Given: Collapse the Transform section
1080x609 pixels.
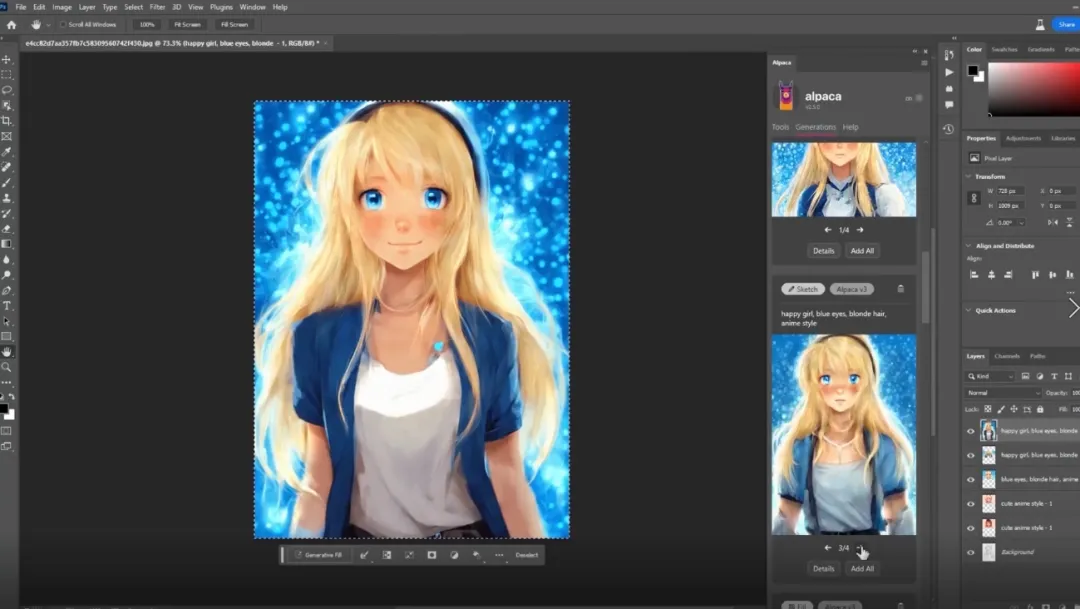Looking at the screenshot, I should [x=968, y=176].
